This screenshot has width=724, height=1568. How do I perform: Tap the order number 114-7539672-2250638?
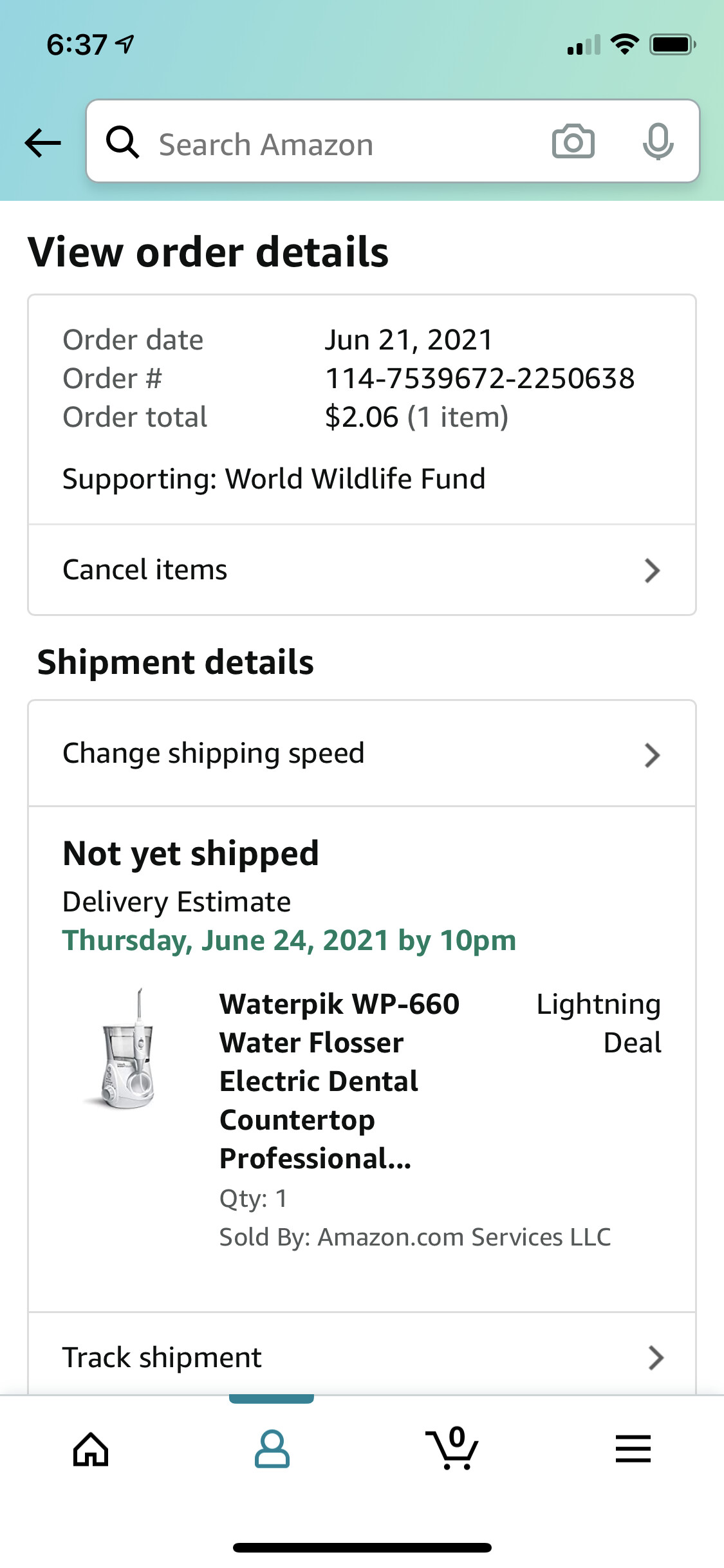[x=479, y=378]
